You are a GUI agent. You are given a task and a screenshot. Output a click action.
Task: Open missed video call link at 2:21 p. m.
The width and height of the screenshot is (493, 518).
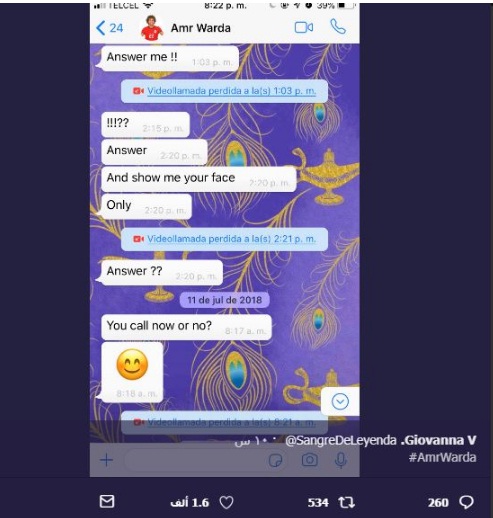click(231, 239)
